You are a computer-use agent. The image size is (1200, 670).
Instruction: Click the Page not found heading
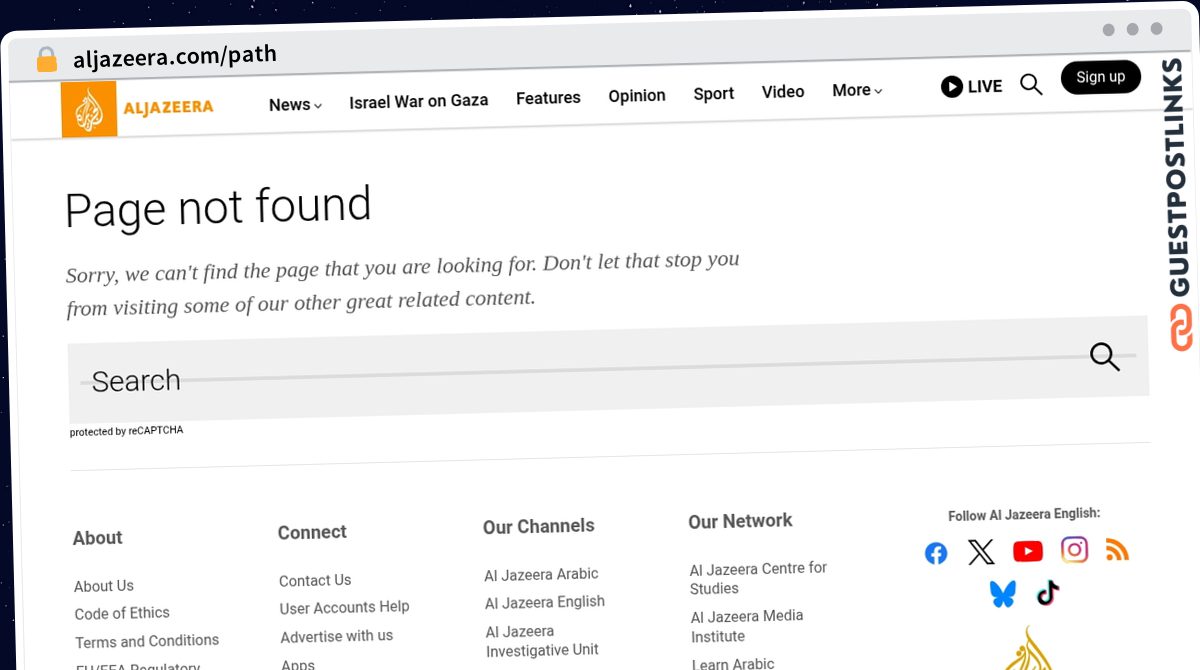pos(218,209)
